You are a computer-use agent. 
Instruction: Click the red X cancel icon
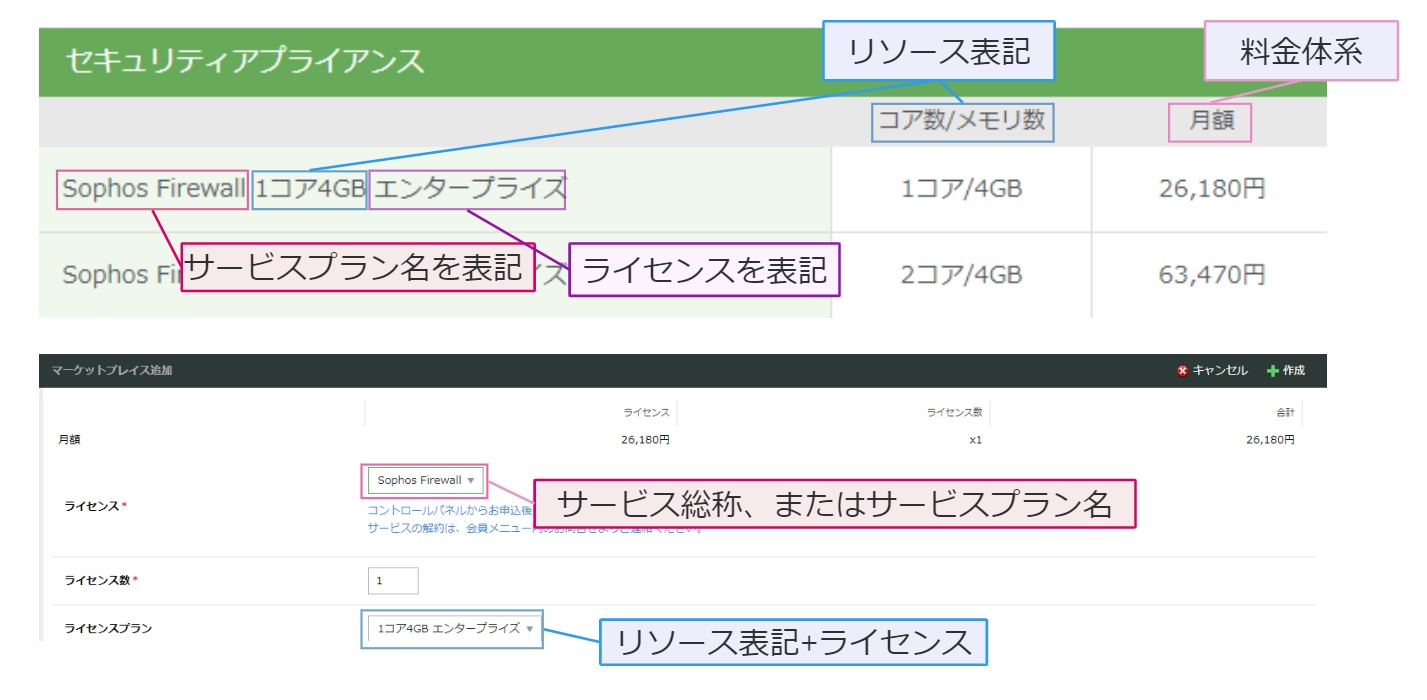click(1182, 371)
